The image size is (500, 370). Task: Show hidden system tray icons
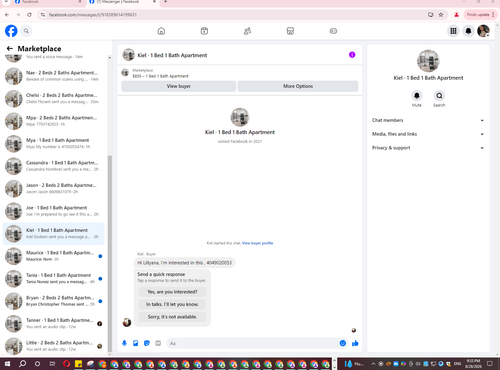pyautogui.click(x=373, y=364)
